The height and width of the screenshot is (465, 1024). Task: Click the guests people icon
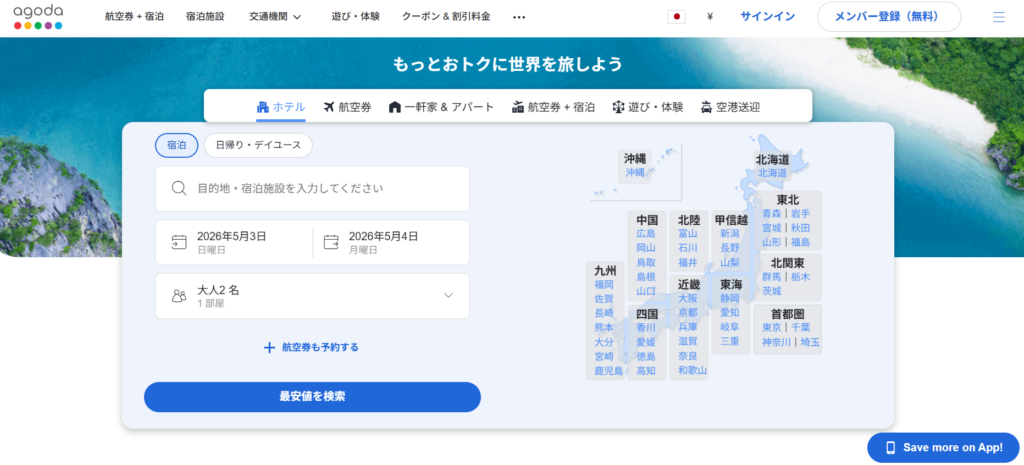click(x=179, y=296)
